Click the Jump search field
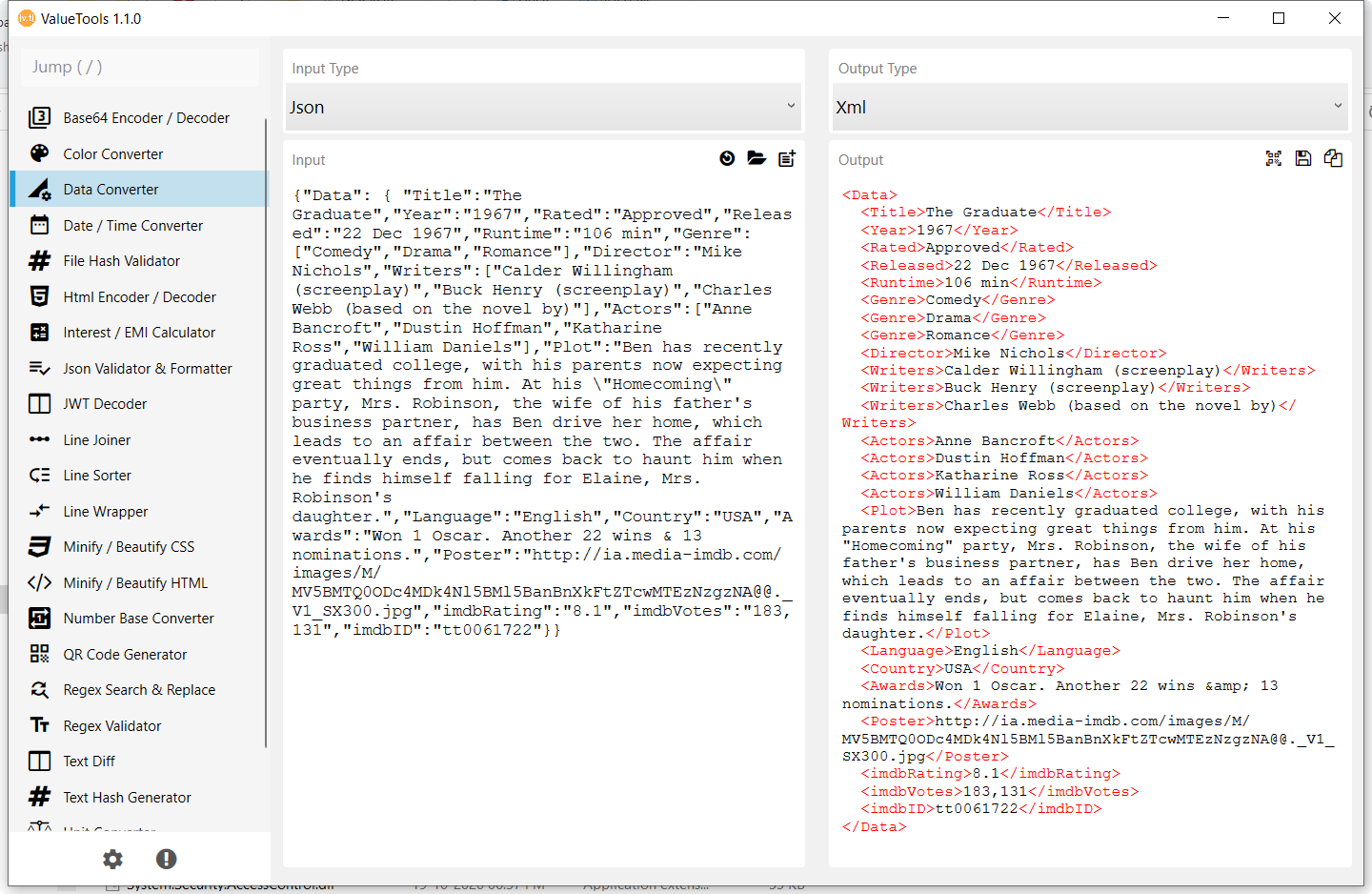The height and width of the screenshot is (894, 1372). click(x=139, y=67)
